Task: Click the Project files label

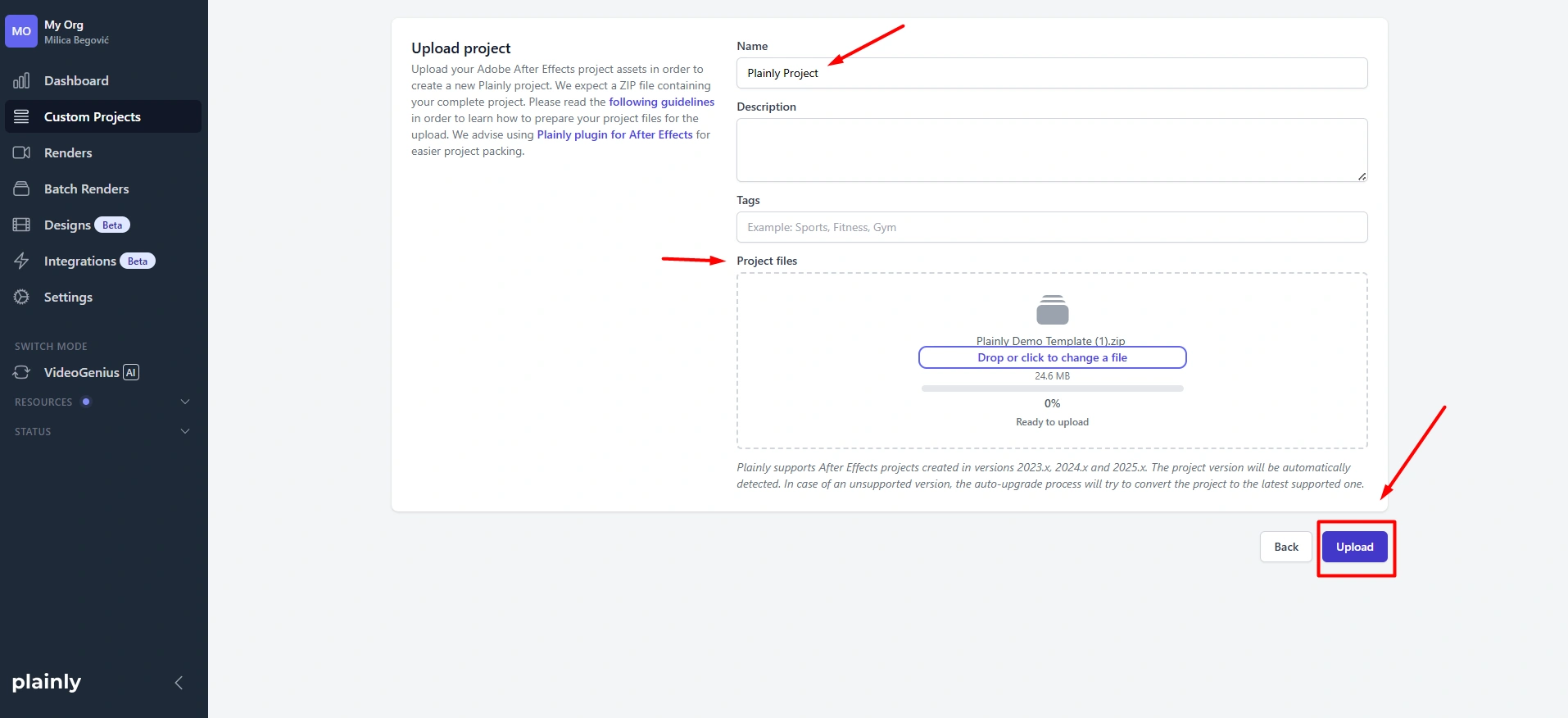Action: coord(767,261)
